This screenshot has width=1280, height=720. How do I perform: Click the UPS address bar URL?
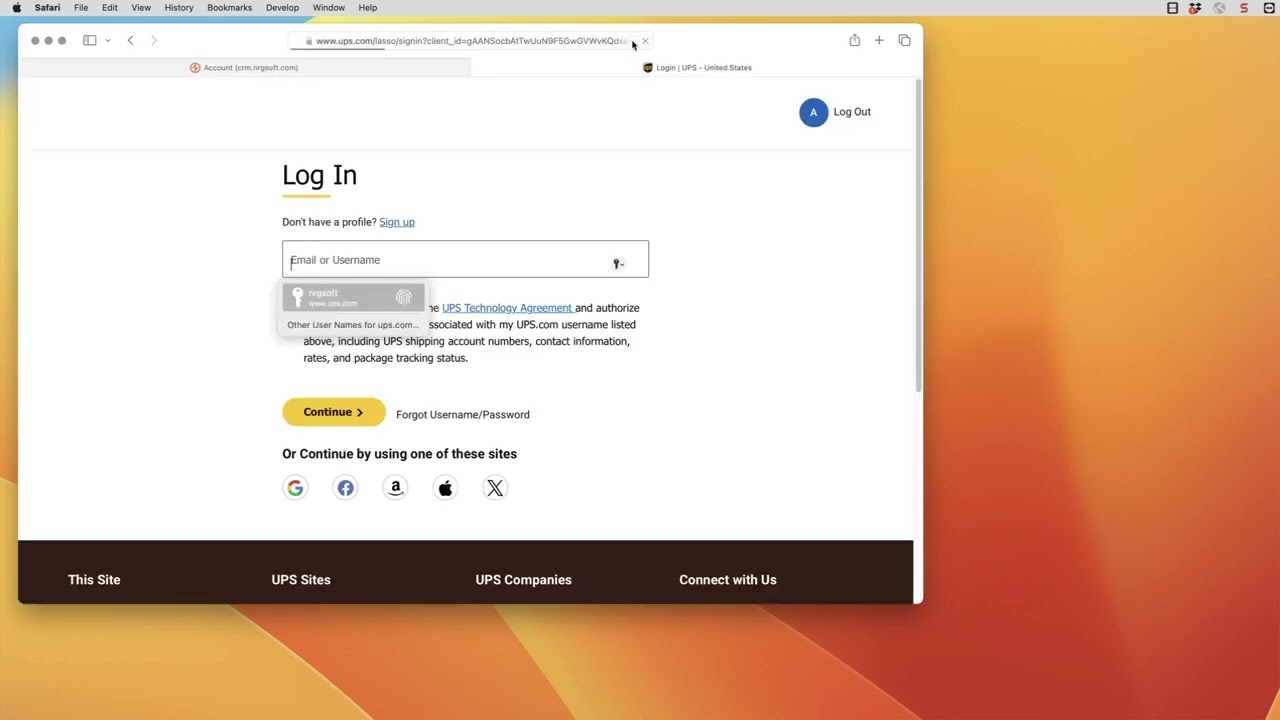coord(470,41)
